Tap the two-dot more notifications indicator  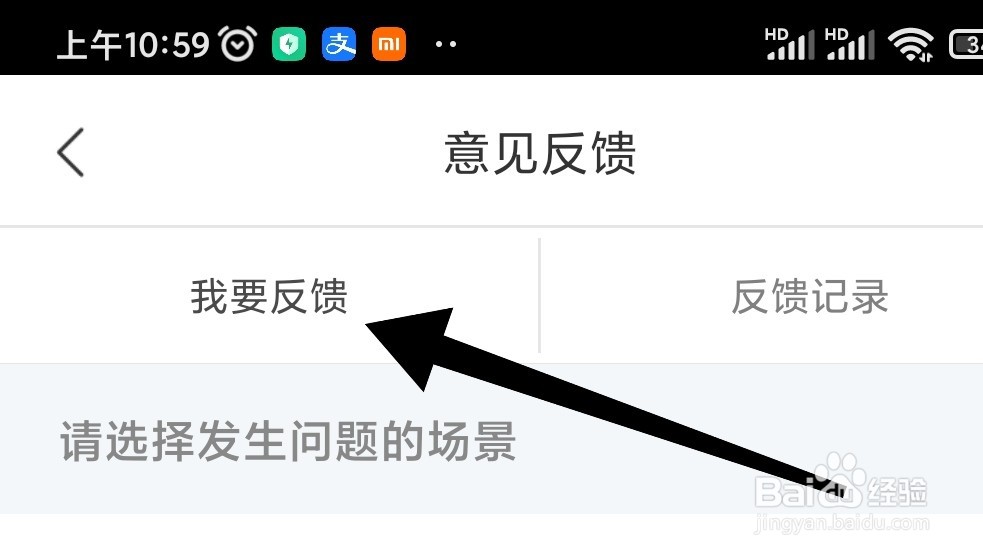pos(446,44)
